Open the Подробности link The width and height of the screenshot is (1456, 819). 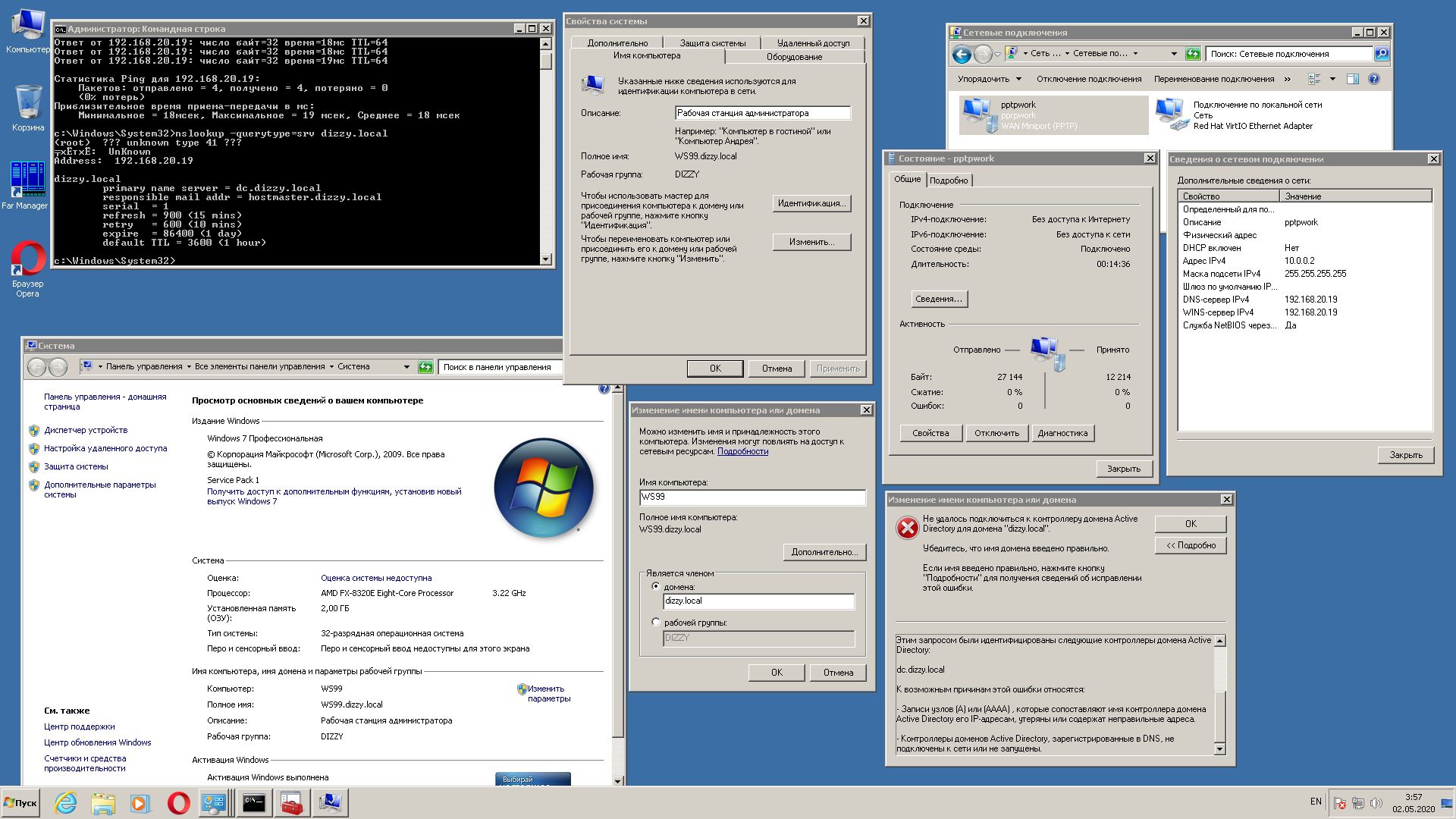point(742,451)
